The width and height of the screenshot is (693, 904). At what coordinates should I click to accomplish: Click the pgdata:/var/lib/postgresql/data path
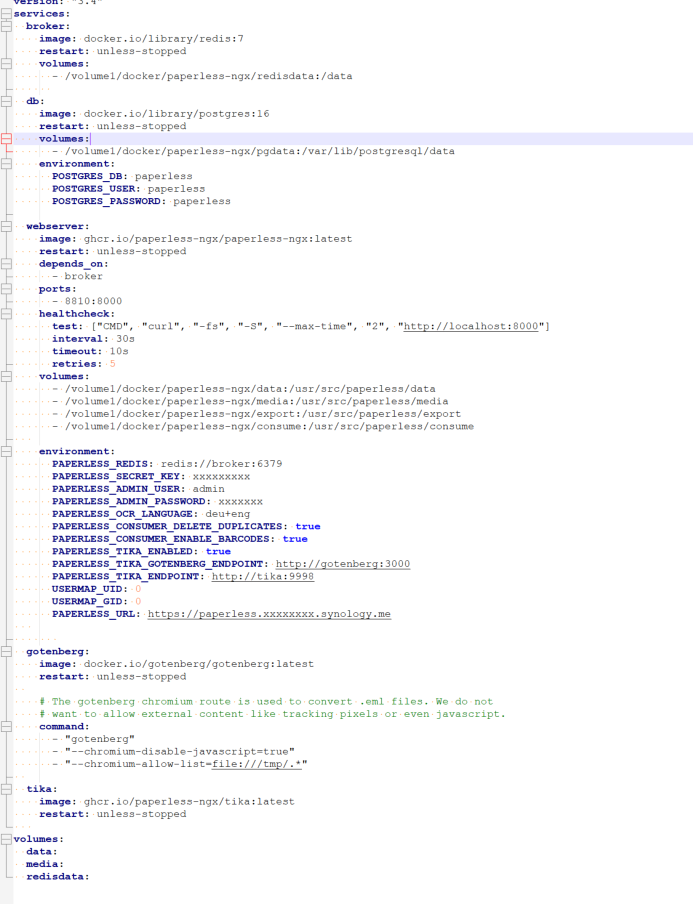(x=259, y=151)
